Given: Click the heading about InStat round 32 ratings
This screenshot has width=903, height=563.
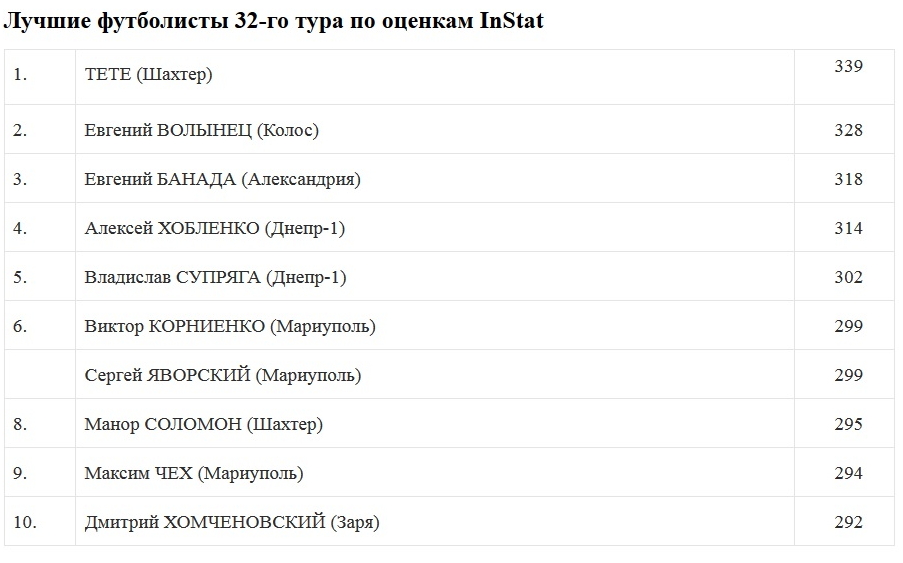Looking at the screenshot, I should (274, 20).
